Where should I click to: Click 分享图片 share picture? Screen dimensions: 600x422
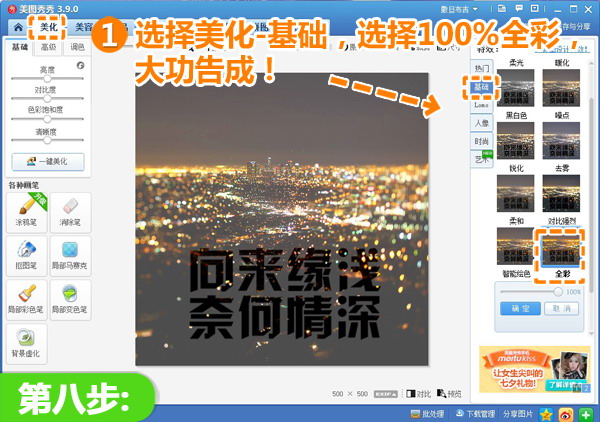pos(518,414)
